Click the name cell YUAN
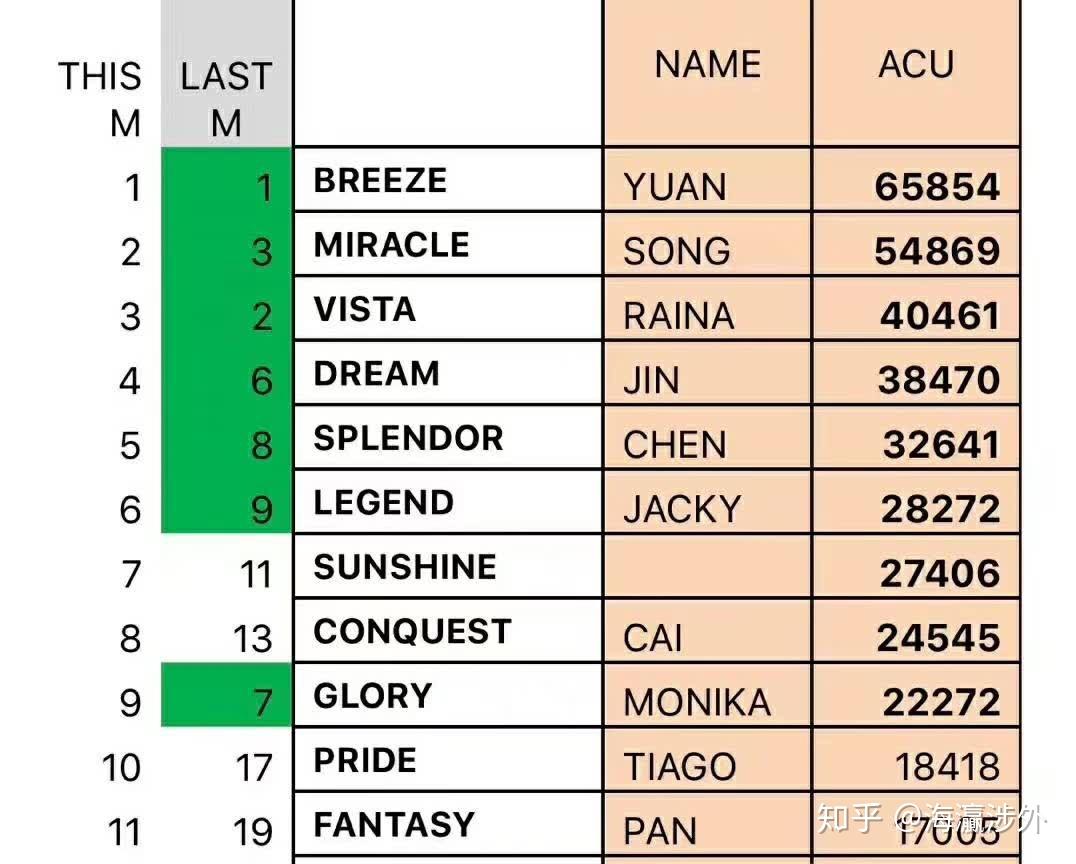Screen dimensions: 1076x864 [675, 187]
